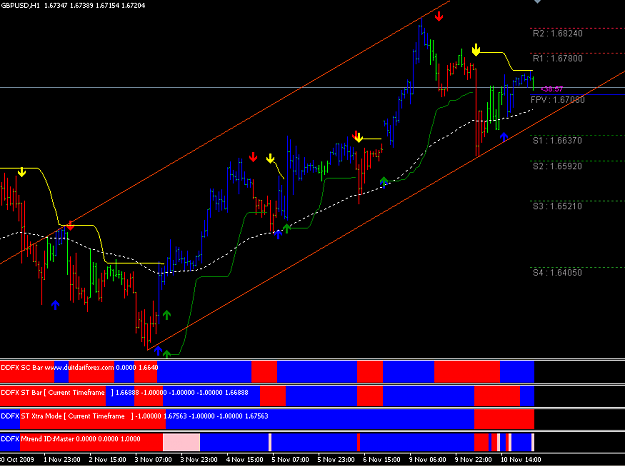Screen dimensions: 625x467
Task: Select the yellow down arrow at chart's far left
Action: point(22,172)
